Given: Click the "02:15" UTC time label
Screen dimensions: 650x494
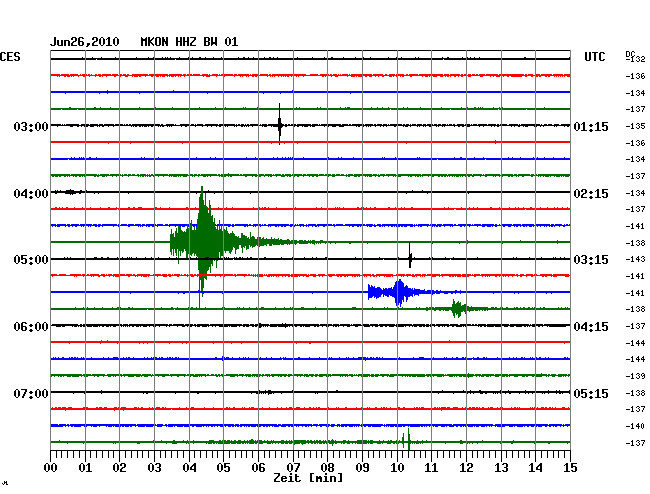Looking at the screenshot, I should (591, 194).
